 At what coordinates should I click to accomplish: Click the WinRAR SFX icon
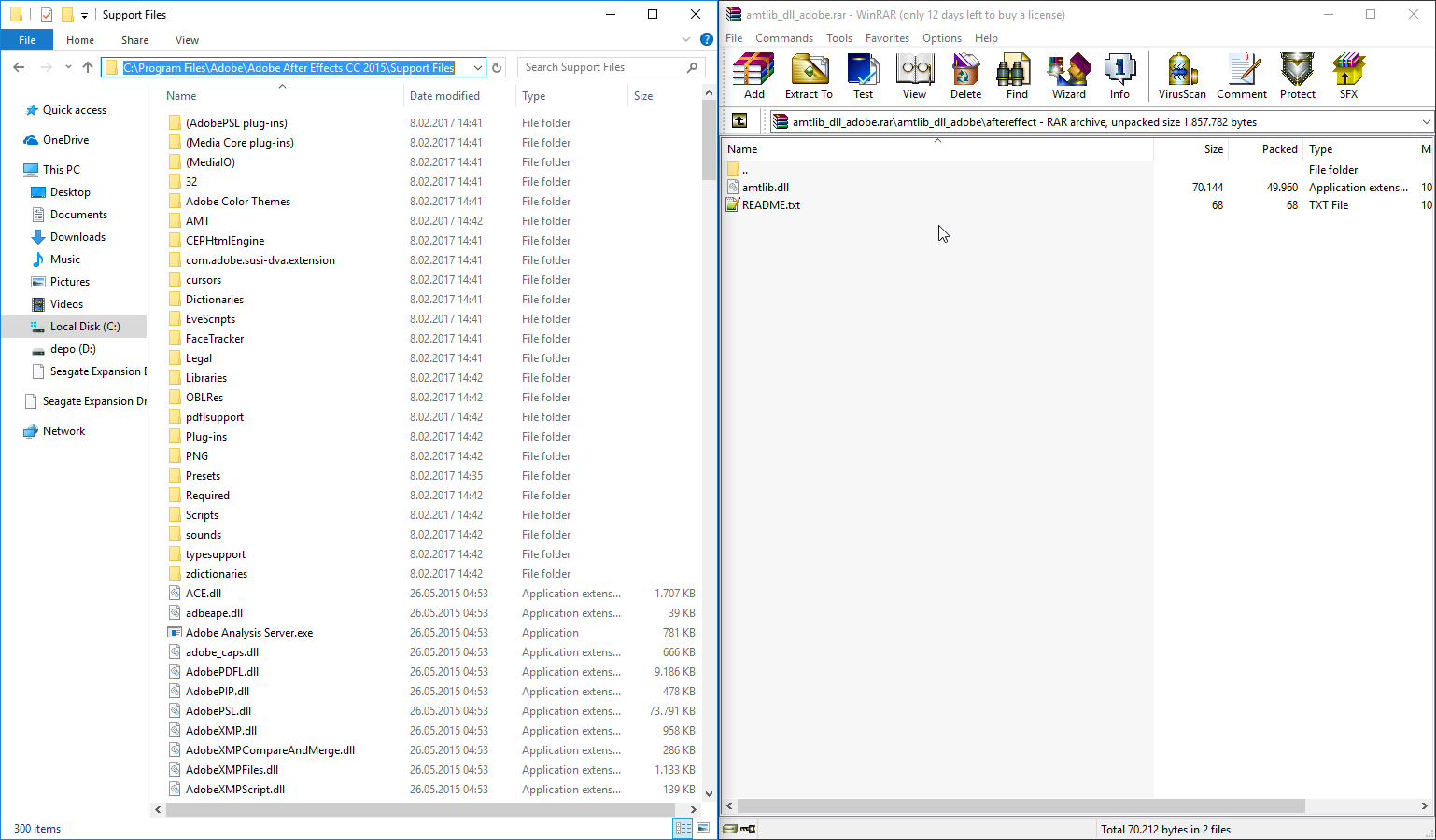1348,76
